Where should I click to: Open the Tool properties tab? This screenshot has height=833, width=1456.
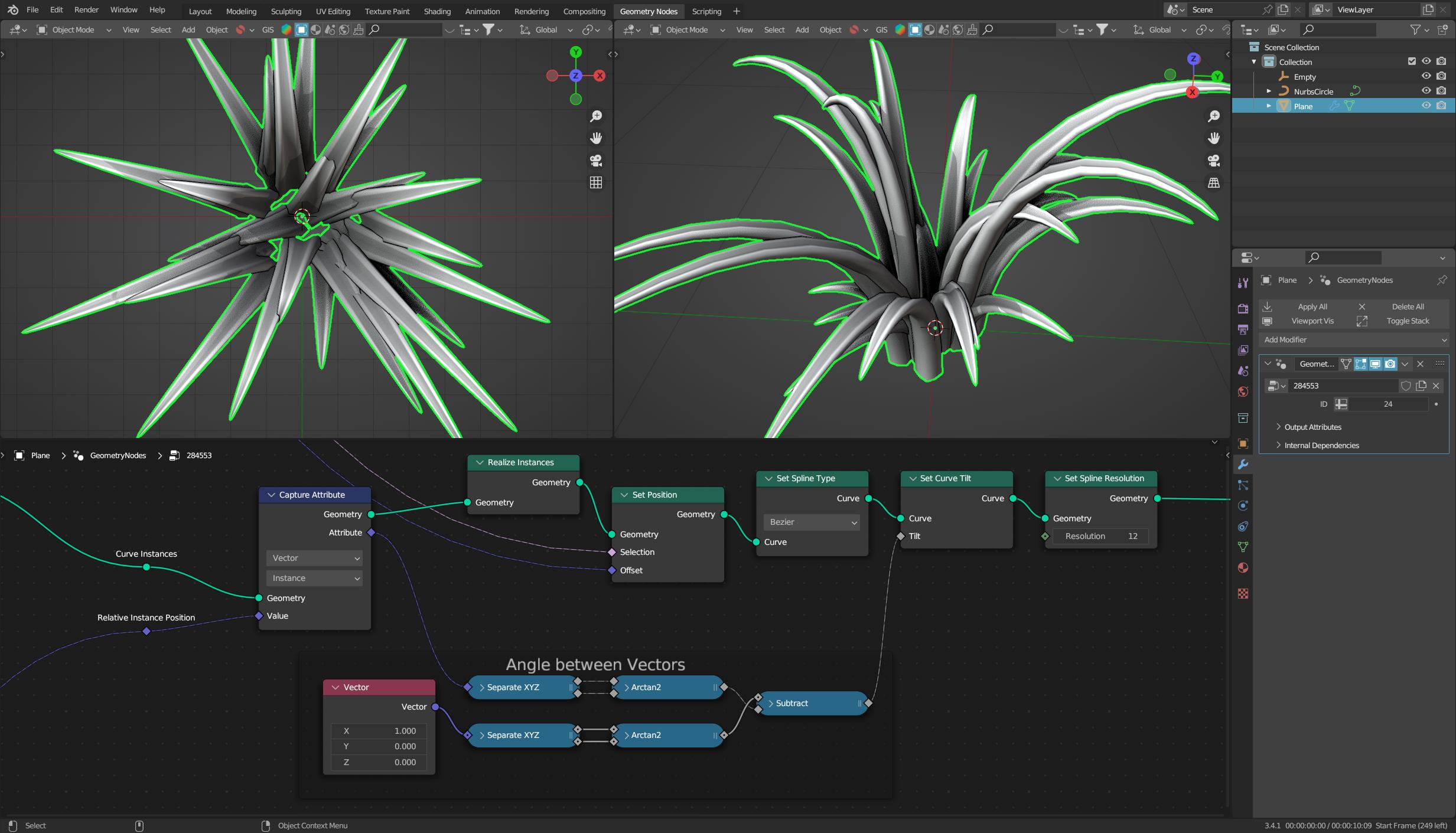1243,283
